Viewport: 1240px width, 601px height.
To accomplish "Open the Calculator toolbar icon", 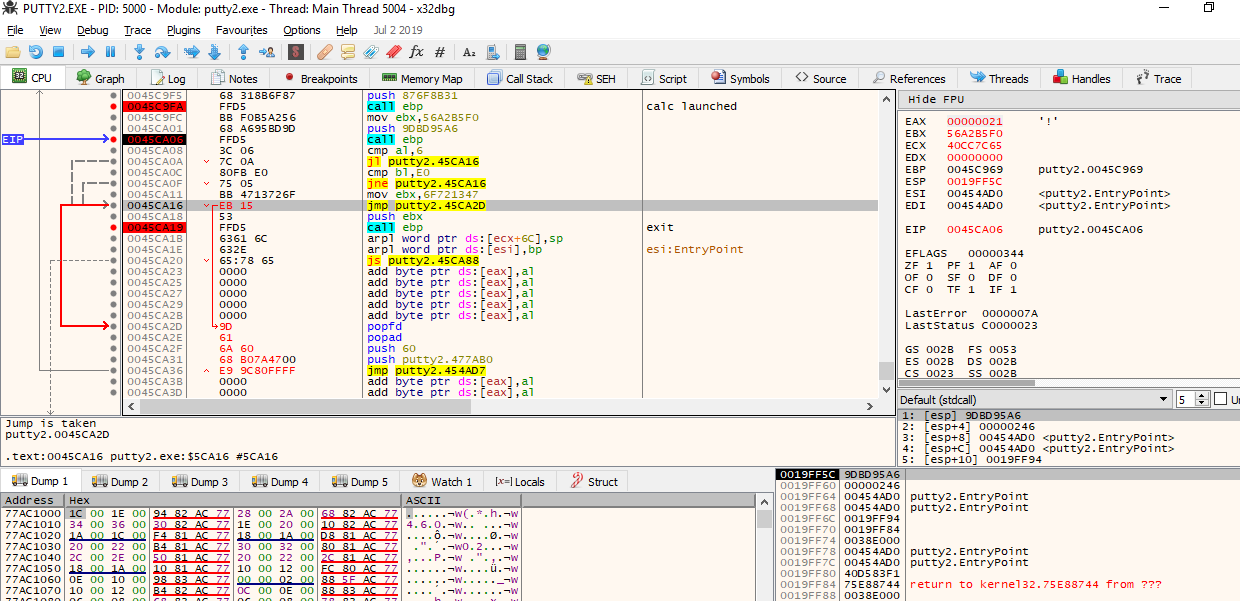I will coord(520,52).
